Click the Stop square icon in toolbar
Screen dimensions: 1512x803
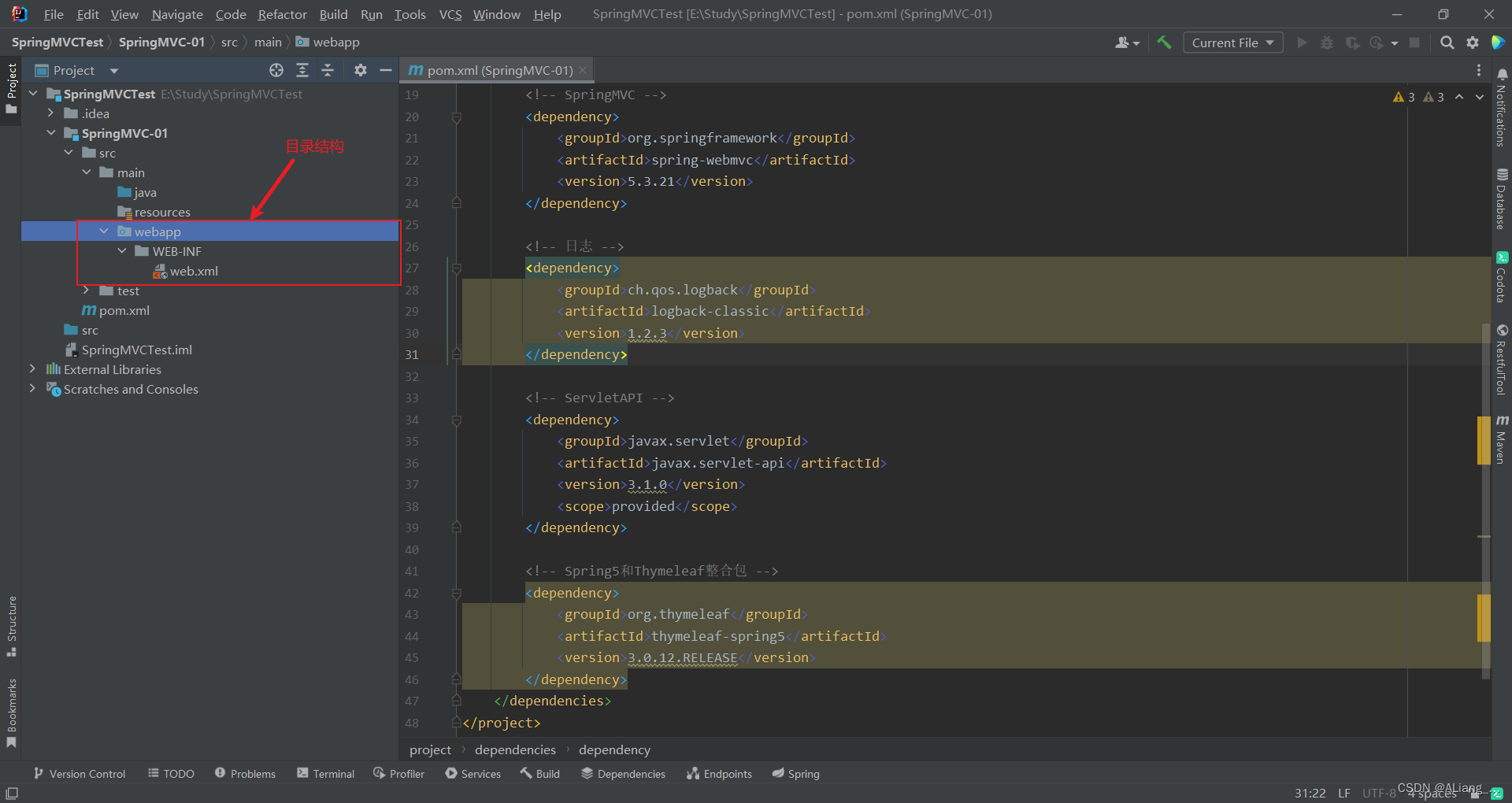(1414, 43)
